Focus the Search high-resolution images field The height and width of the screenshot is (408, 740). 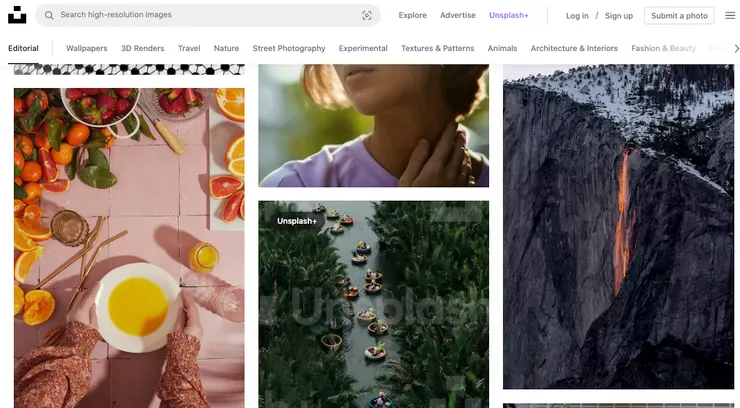pyautogui.click(x=208, y=15)
